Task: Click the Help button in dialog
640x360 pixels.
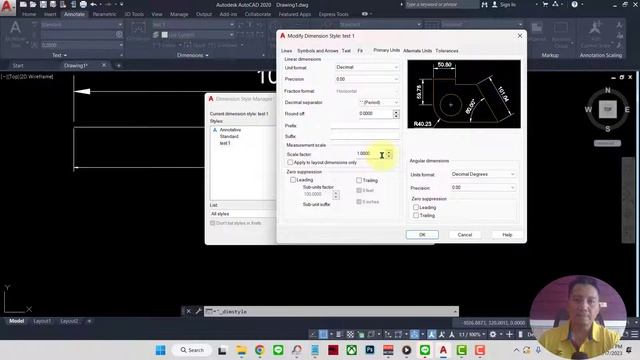Action: tap(507, 235)
